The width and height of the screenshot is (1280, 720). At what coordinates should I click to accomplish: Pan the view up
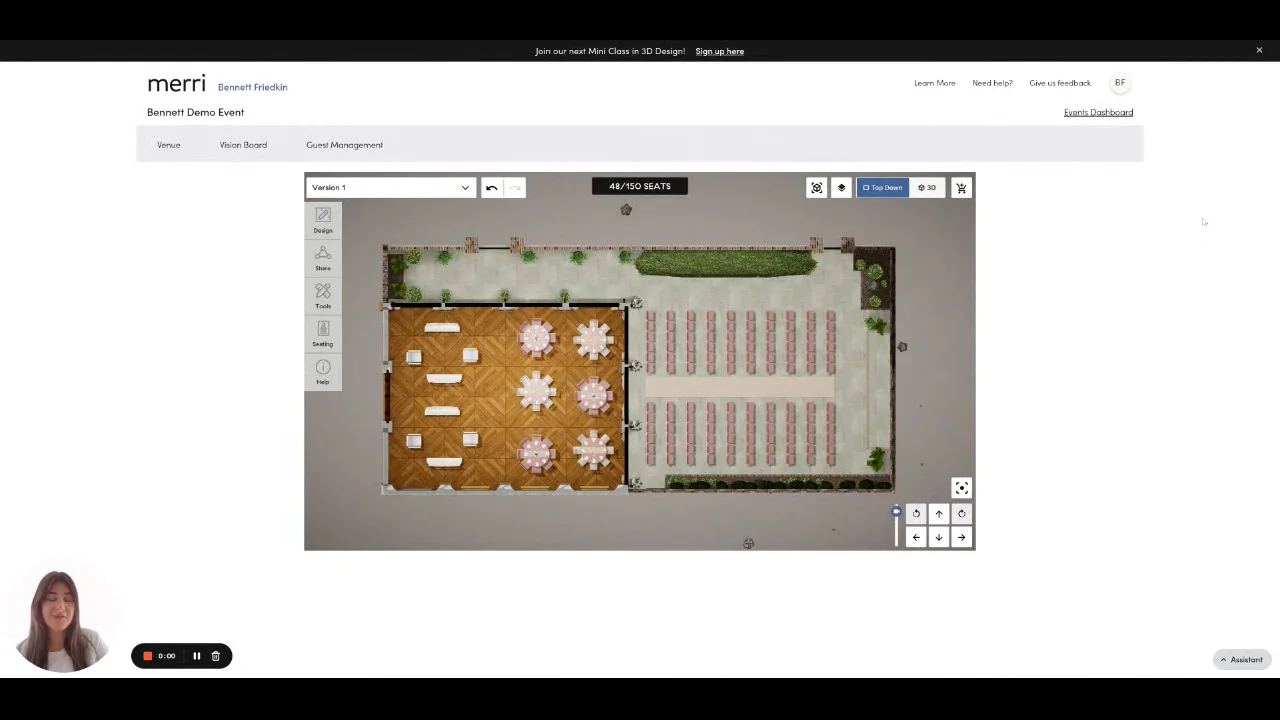(939, 513)
